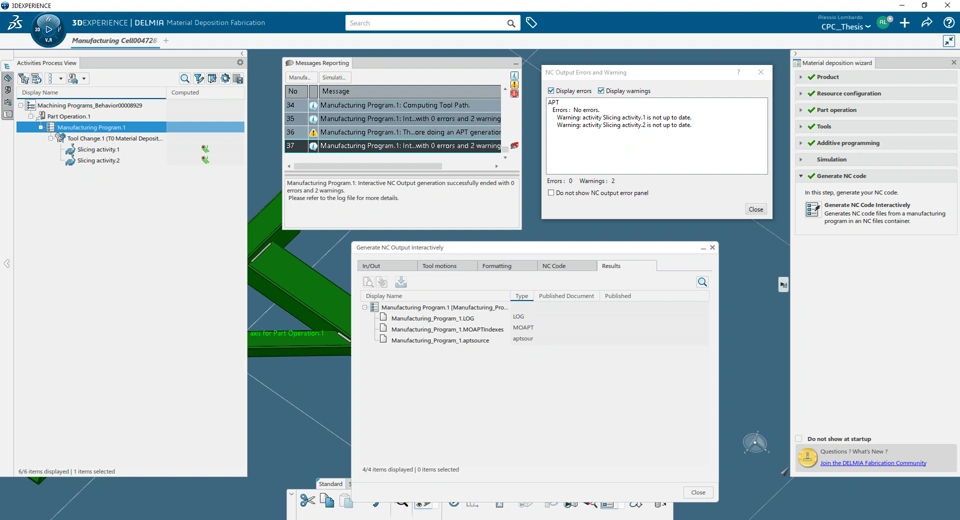
Task: Click the first icon in Activities Process View toolbar
Action: coord(23,78)
